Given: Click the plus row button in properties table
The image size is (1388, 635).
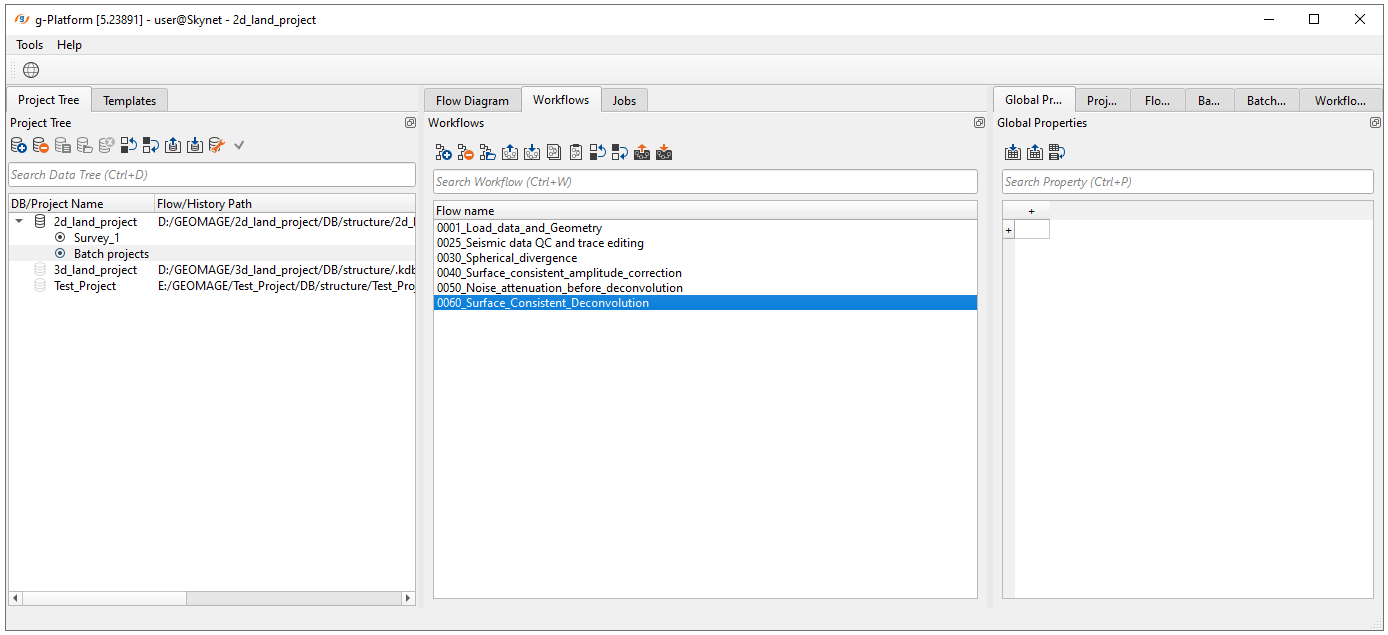Looking at the screenshot, I should tap(1008, 230).
